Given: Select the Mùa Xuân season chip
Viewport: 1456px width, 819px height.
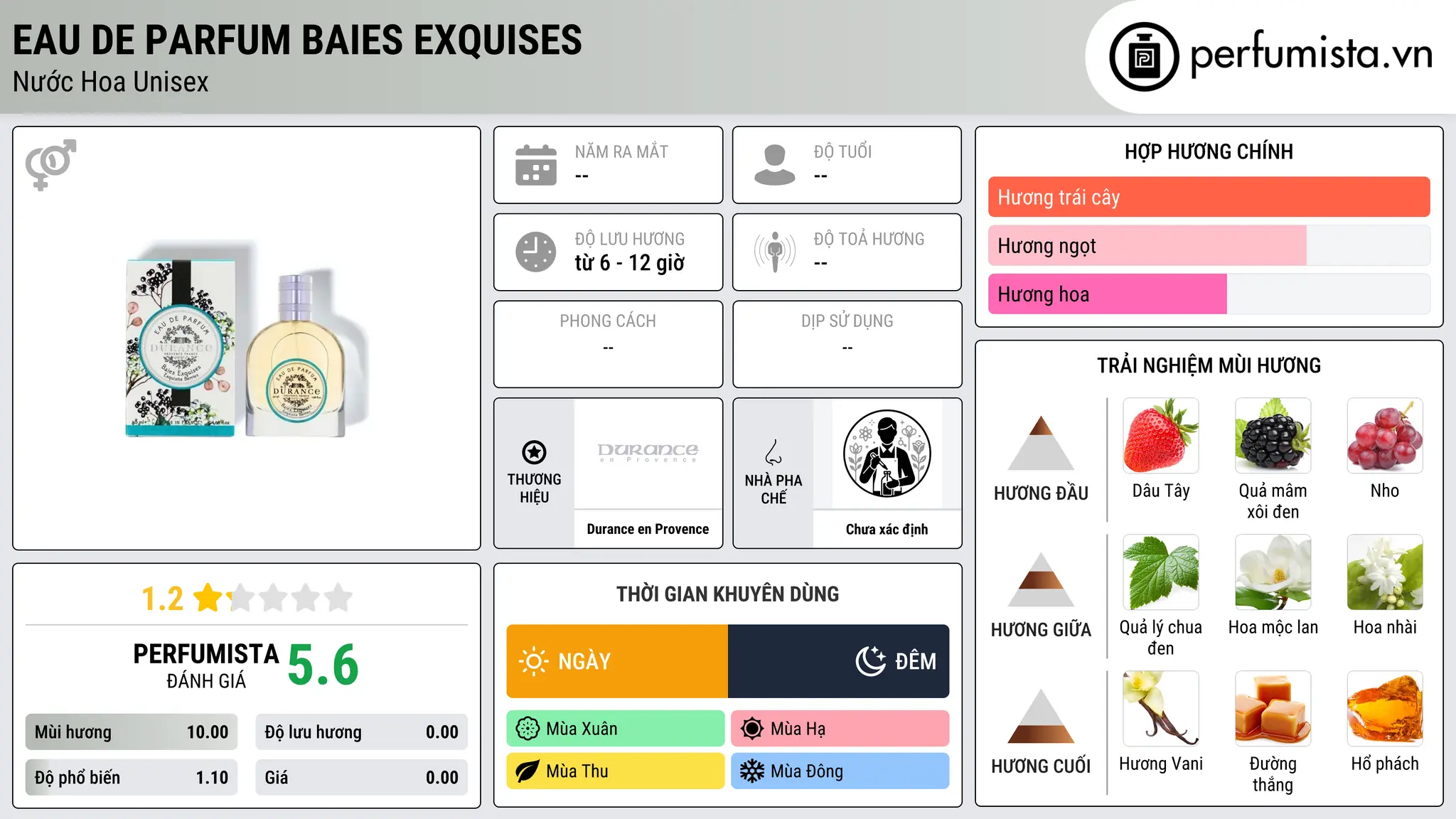Looking at the screenshot, I should 616,729.
